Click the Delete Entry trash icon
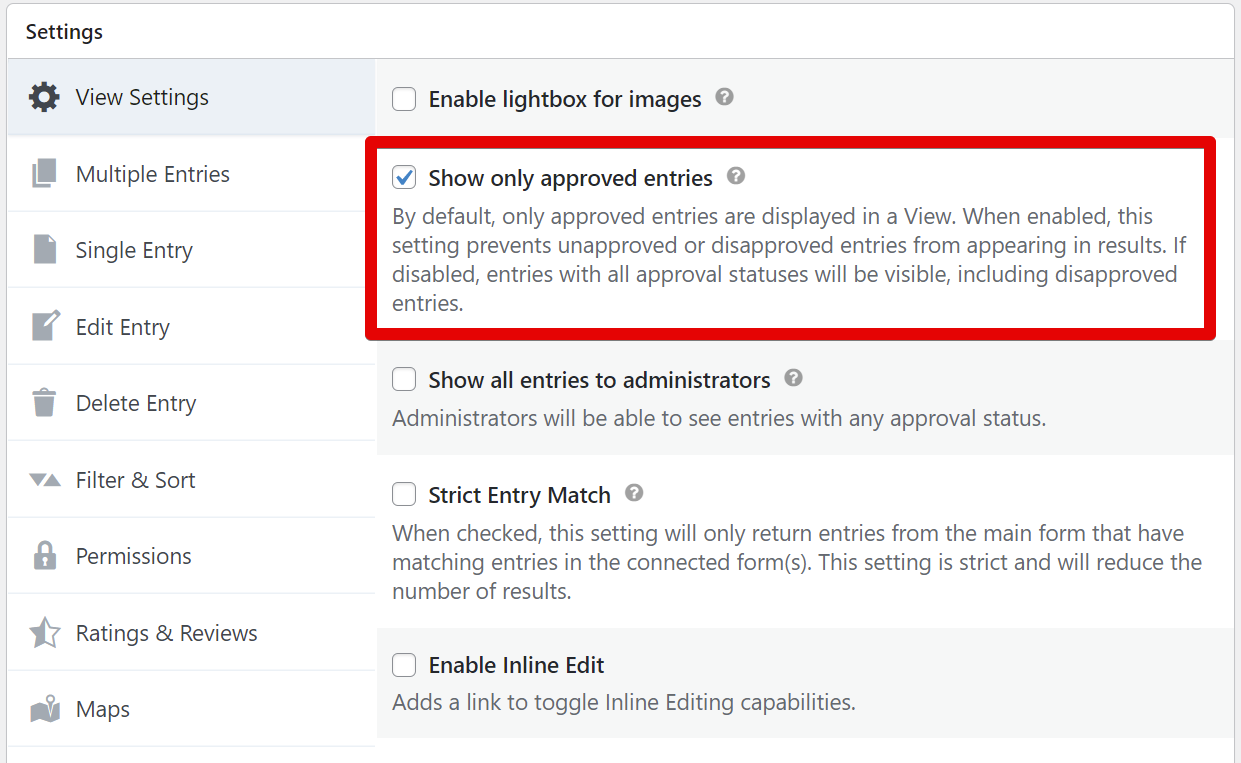Viewport: 1241px width, 763px height. pos(44,403)
